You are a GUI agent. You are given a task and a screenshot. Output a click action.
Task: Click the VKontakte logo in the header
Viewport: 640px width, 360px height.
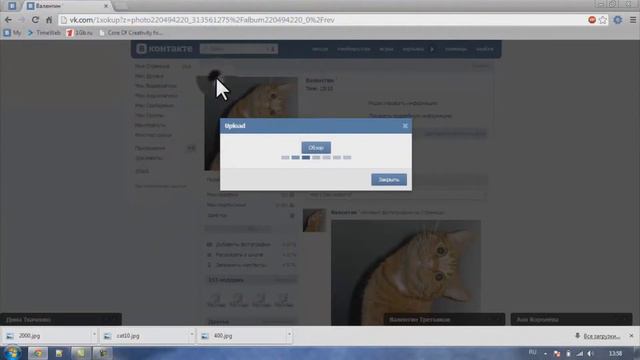click(164, 49)
